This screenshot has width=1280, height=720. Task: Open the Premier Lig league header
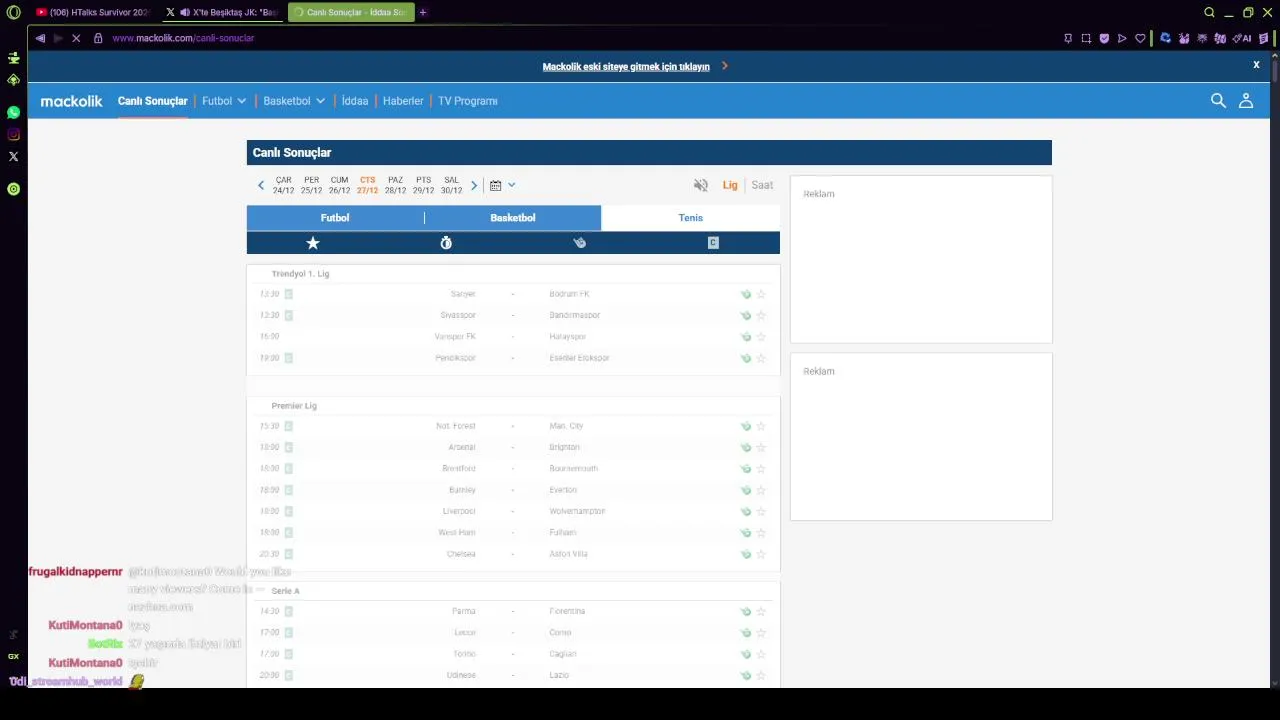[294, 406]
